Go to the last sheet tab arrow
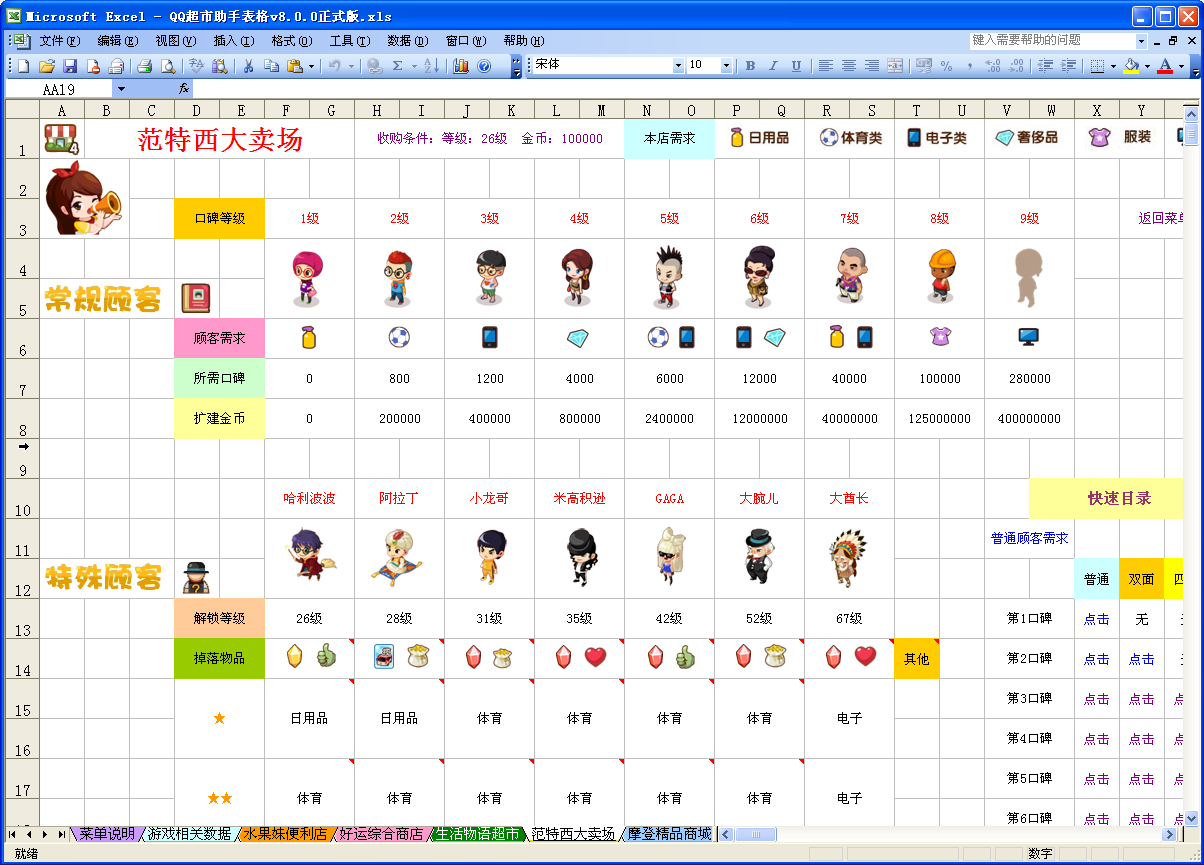 (x=62, y=834)
